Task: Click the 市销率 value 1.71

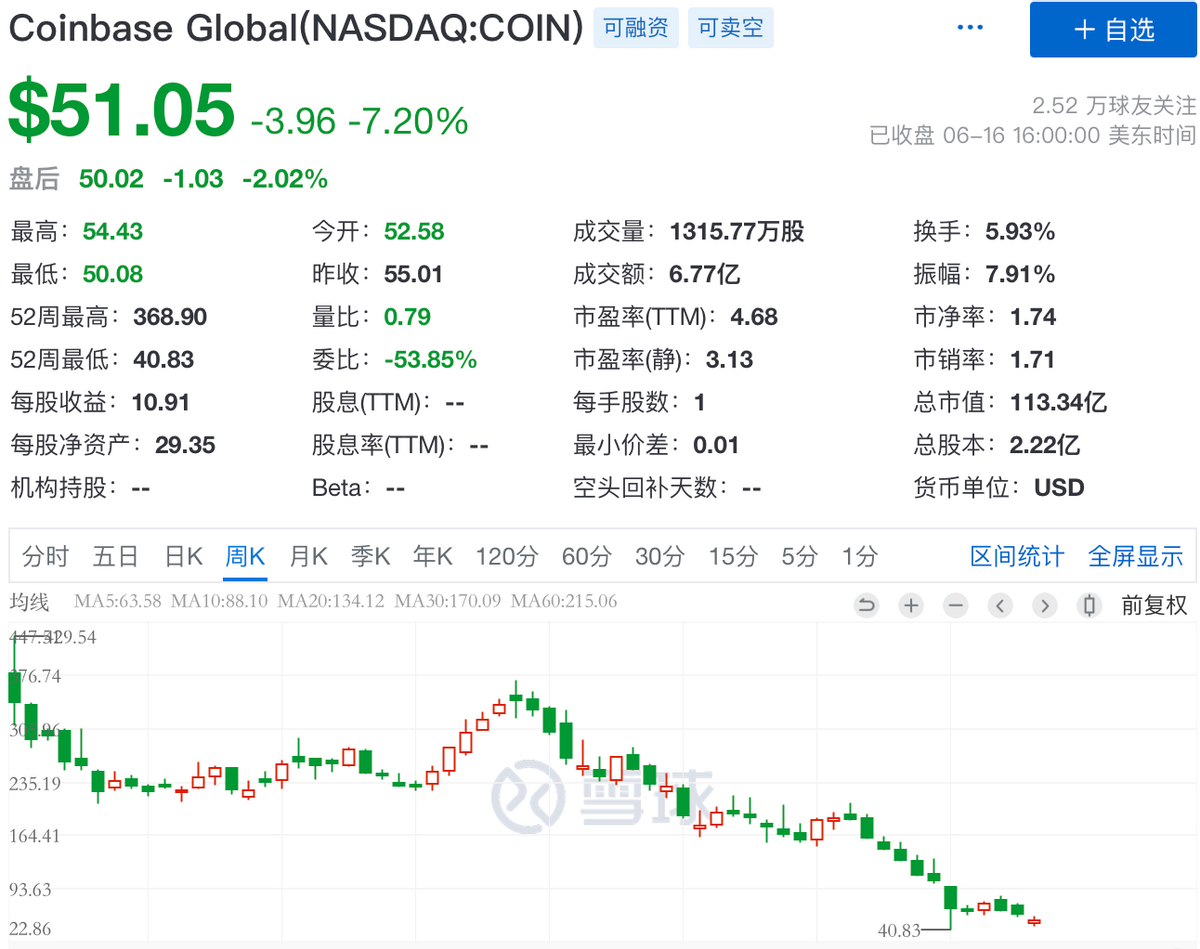Action: [x=1033, y=360]
